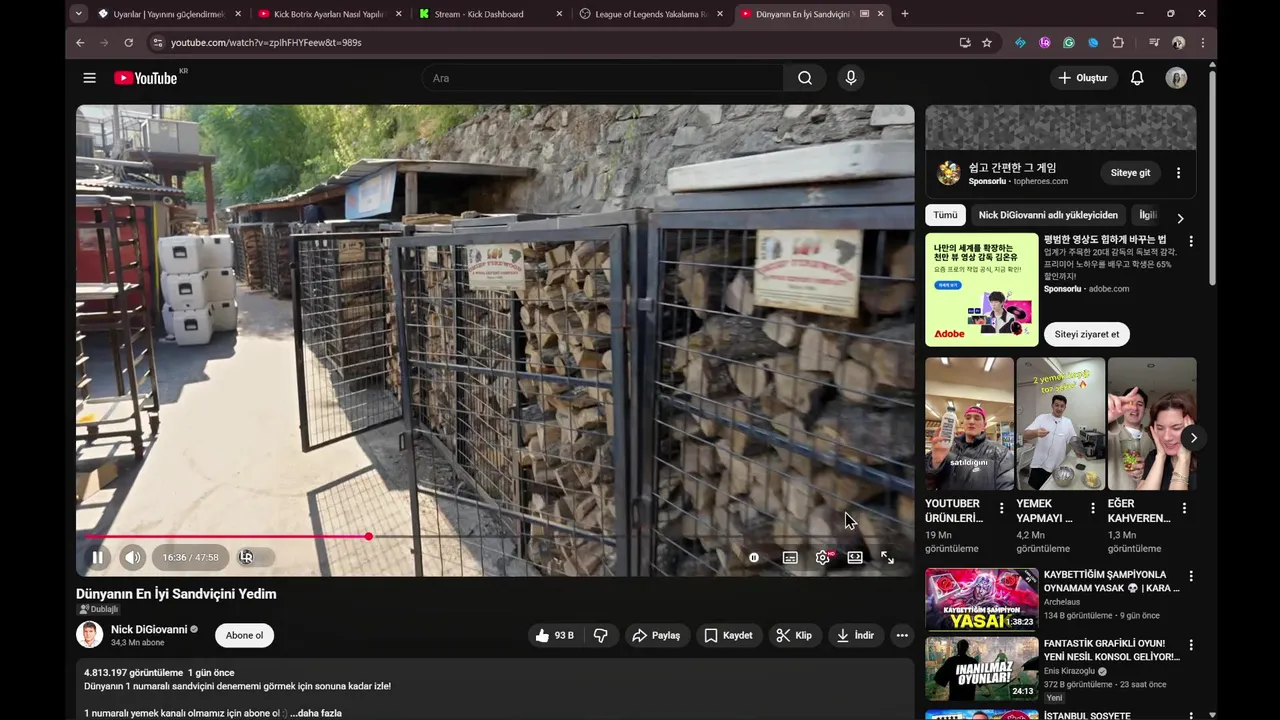This screenshot has height=720, width=1280.
Task: Like the video with 93 B likes
Action: 555,635
